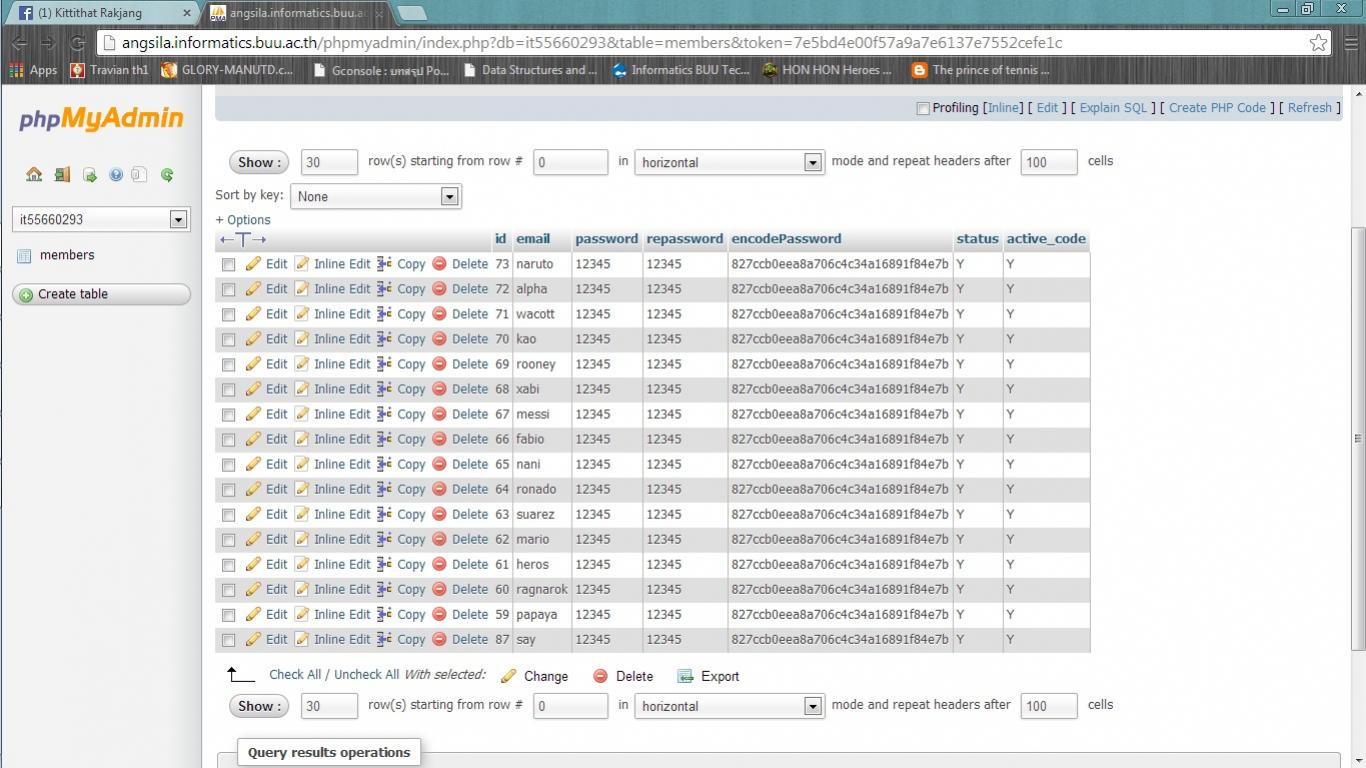This screenshot has width=1366, height=768.
Task: Select the angsila.informatics.buu phpMyAdmin tab
Action: click(x=295, y=13)
